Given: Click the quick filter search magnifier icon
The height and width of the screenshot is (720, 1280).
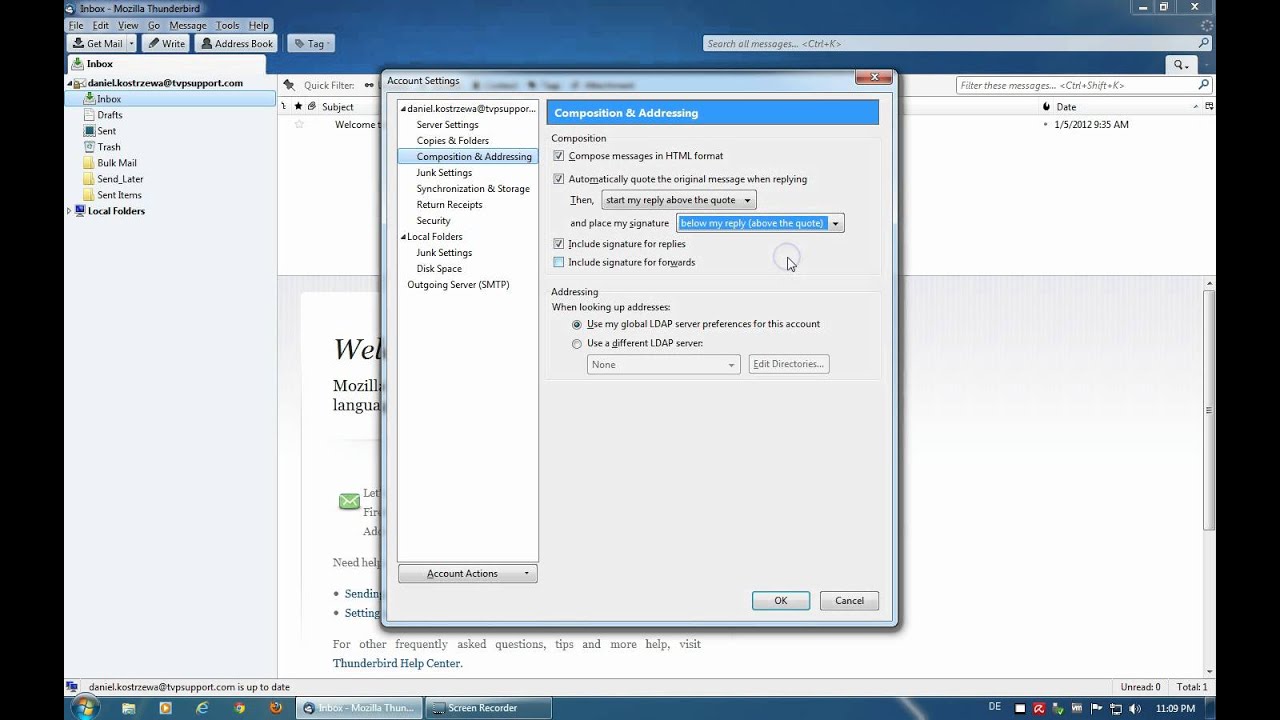Looking at the screenshot, I should pyautogui.click(x=1204, y=85).
